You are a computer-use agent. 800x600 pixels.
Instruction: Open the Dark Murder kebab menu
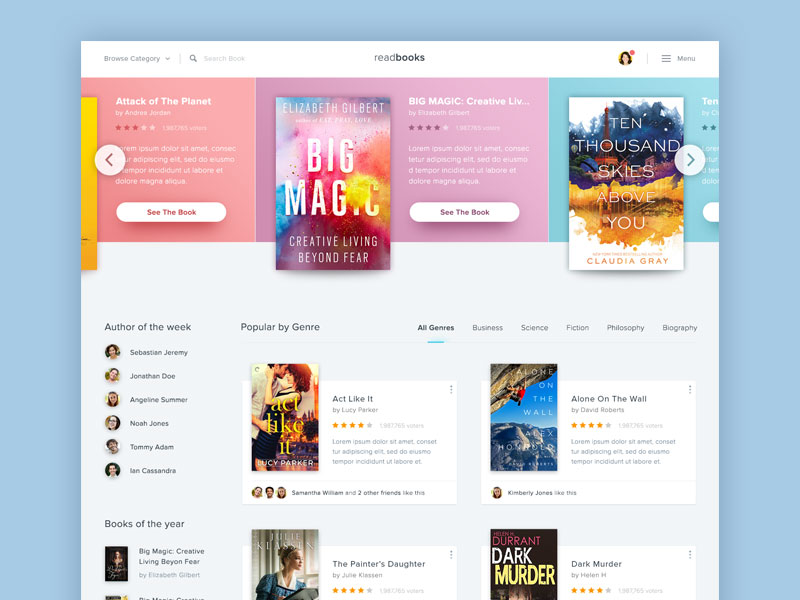(692, 555)
